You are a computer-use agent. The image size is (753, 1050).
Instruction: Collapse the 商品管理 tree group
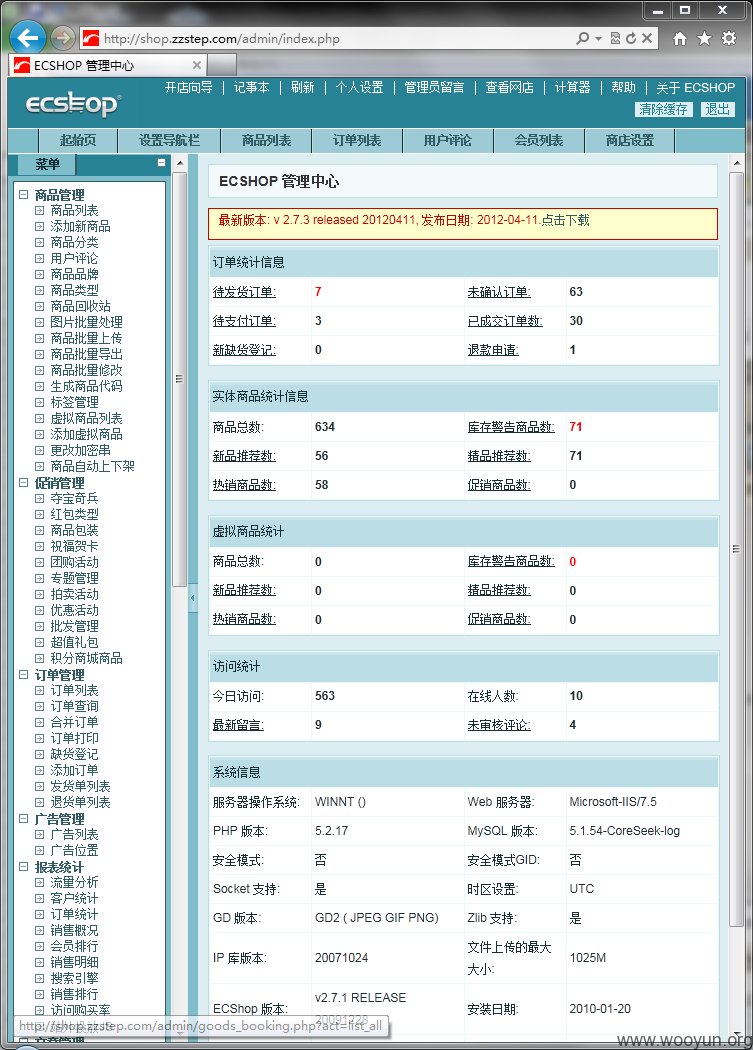[23, 195]
